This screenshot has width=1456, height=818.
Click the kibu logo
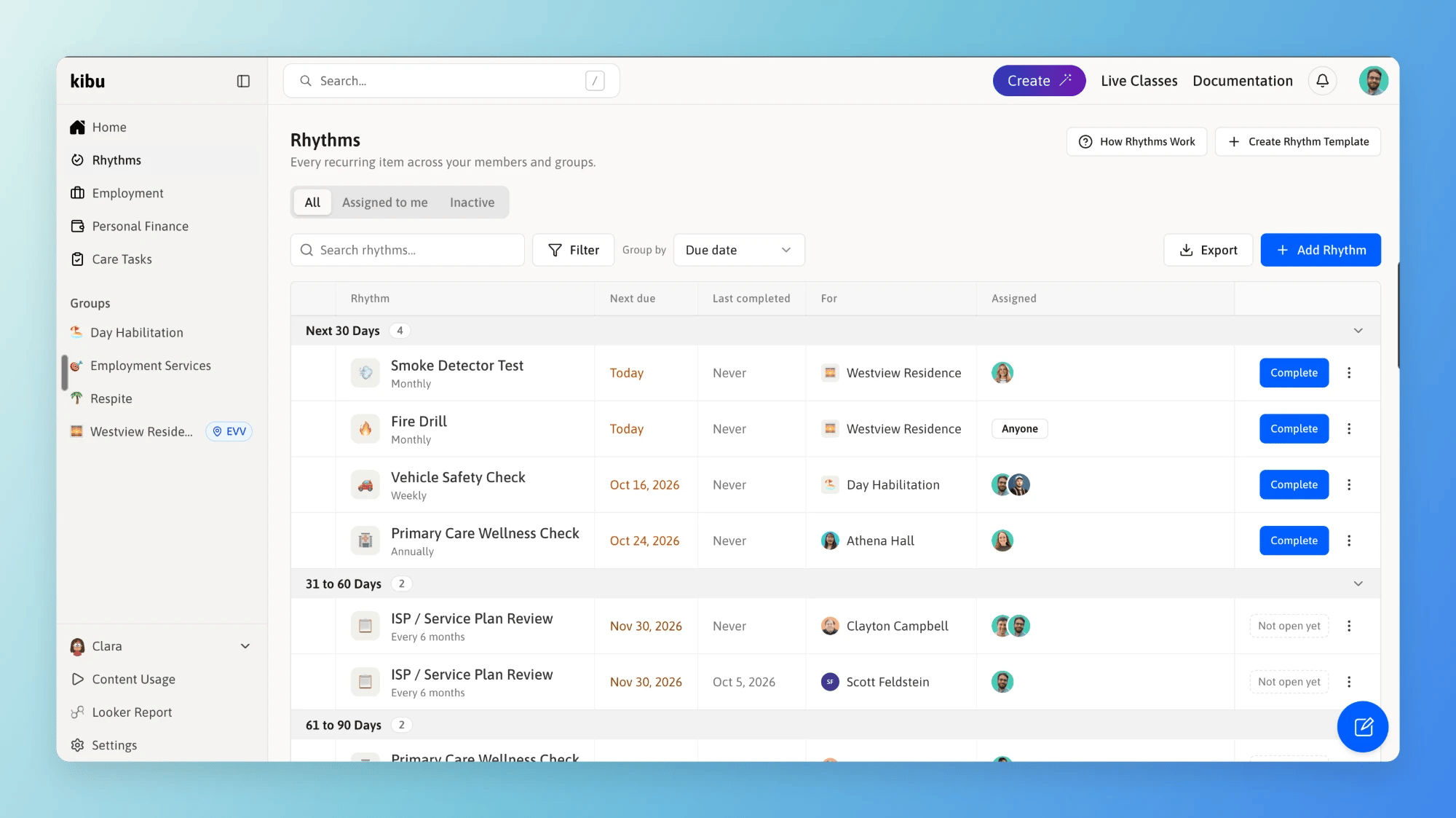coord(87,81)
